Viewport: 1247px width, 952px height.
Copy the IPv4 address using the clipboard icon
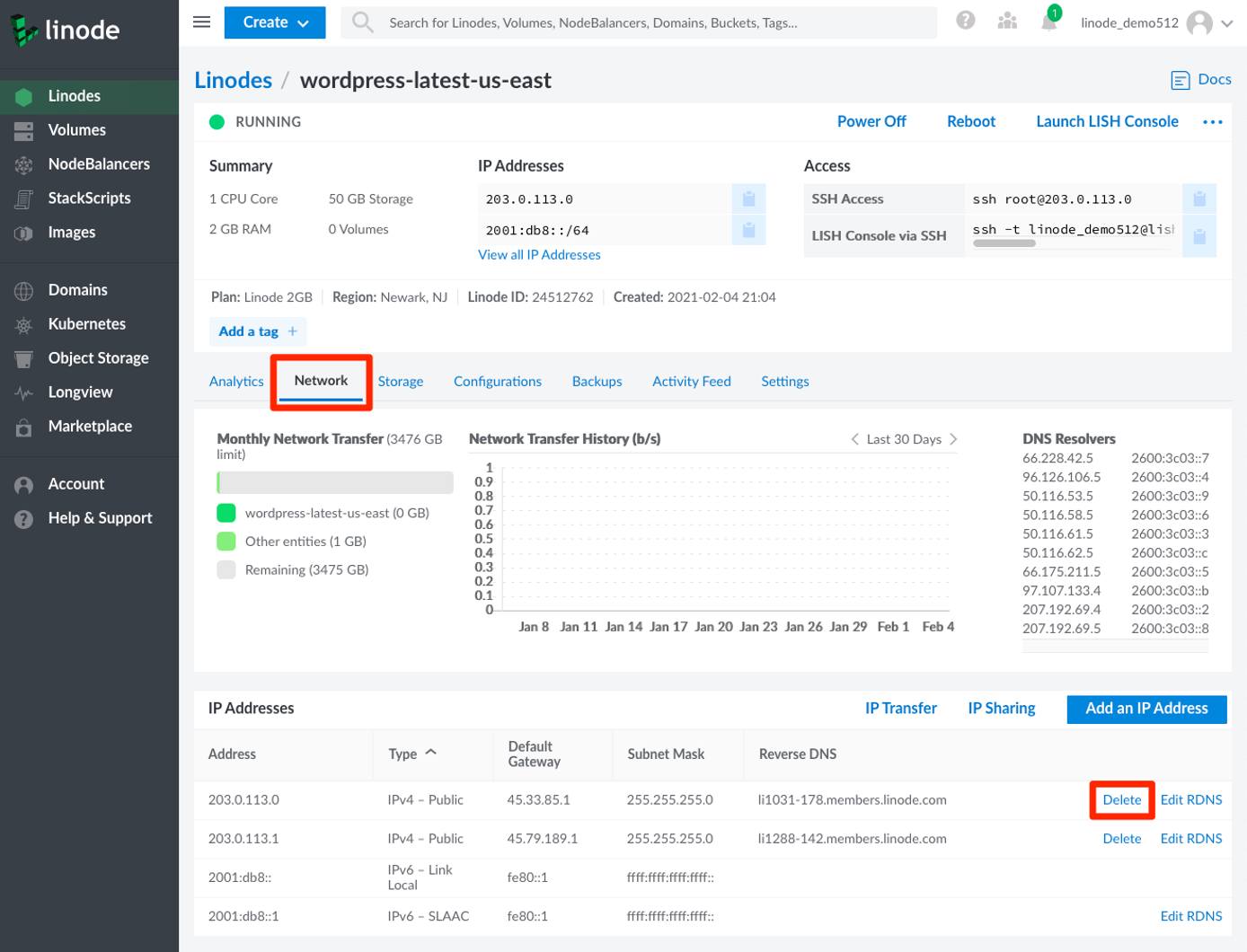click(748, 198)
